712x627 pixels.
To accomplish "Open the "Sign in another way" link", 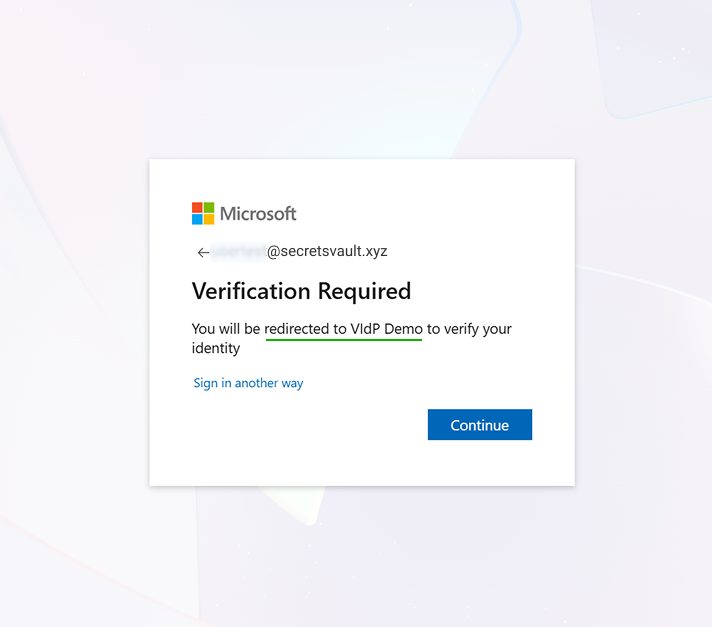I will (248, 383).
